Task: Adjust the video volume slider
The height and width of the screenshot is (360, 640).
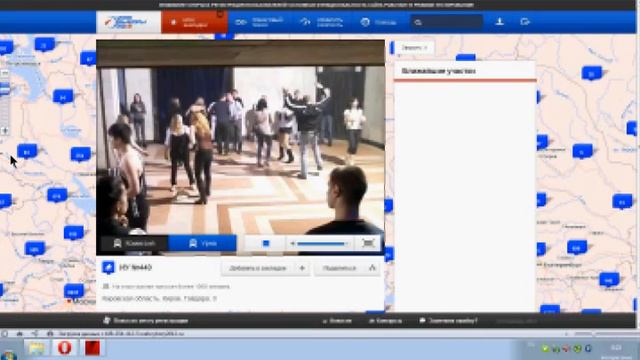Action: coord(322,244)
